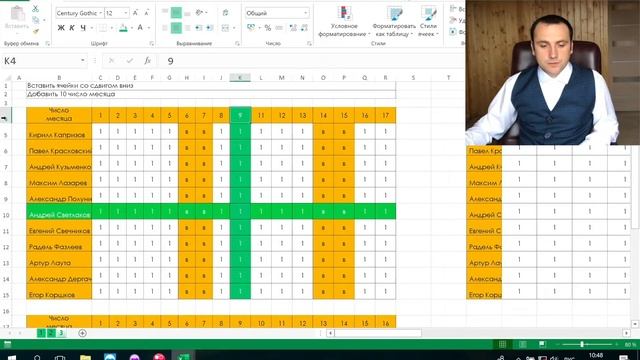Toggle wrap text icon
This screenshot has height=360, width=640.
coord(225,13)
